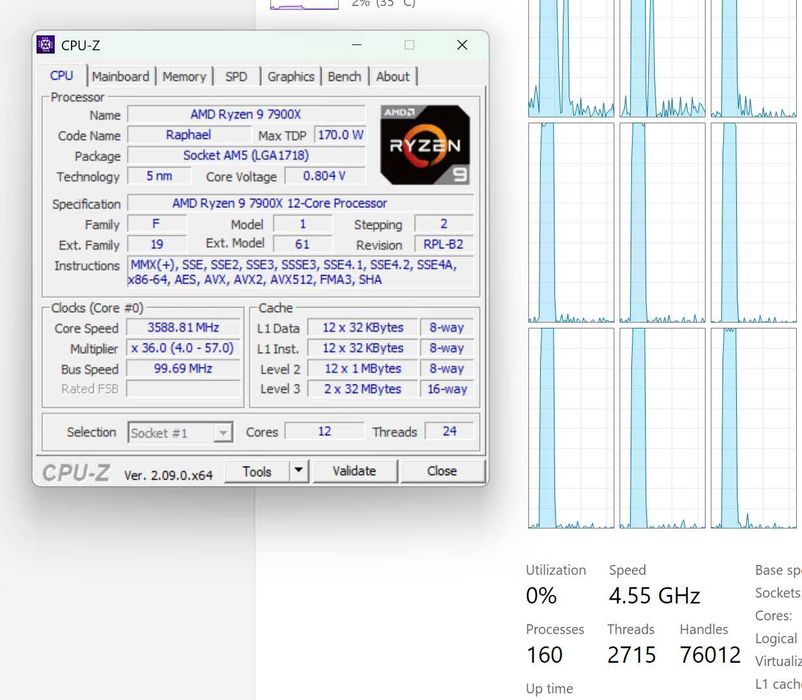
Task: Show the About tab
Action: click(x=393, y=77)
